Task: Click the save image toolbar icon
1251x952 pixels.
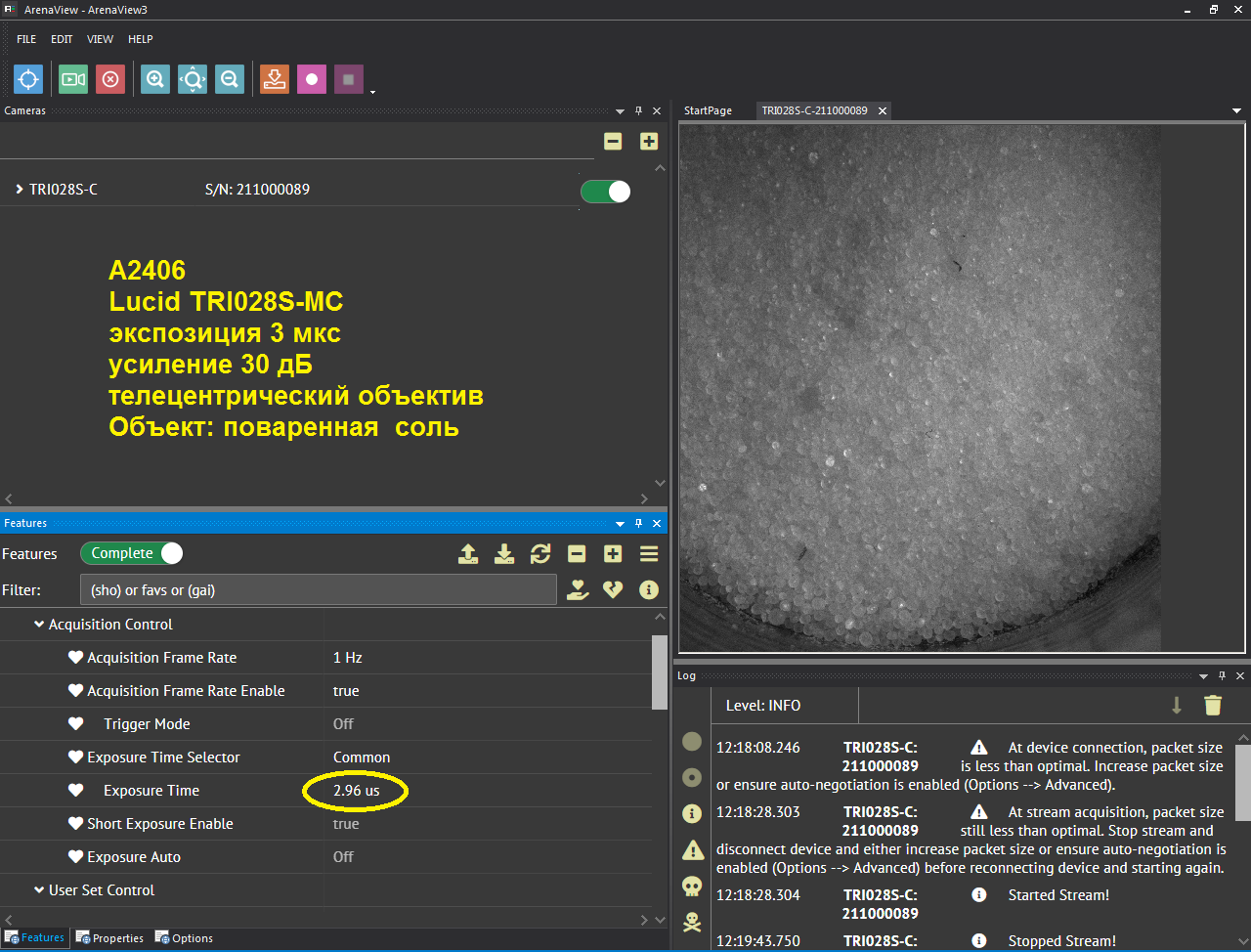Action: click(275, 79)
